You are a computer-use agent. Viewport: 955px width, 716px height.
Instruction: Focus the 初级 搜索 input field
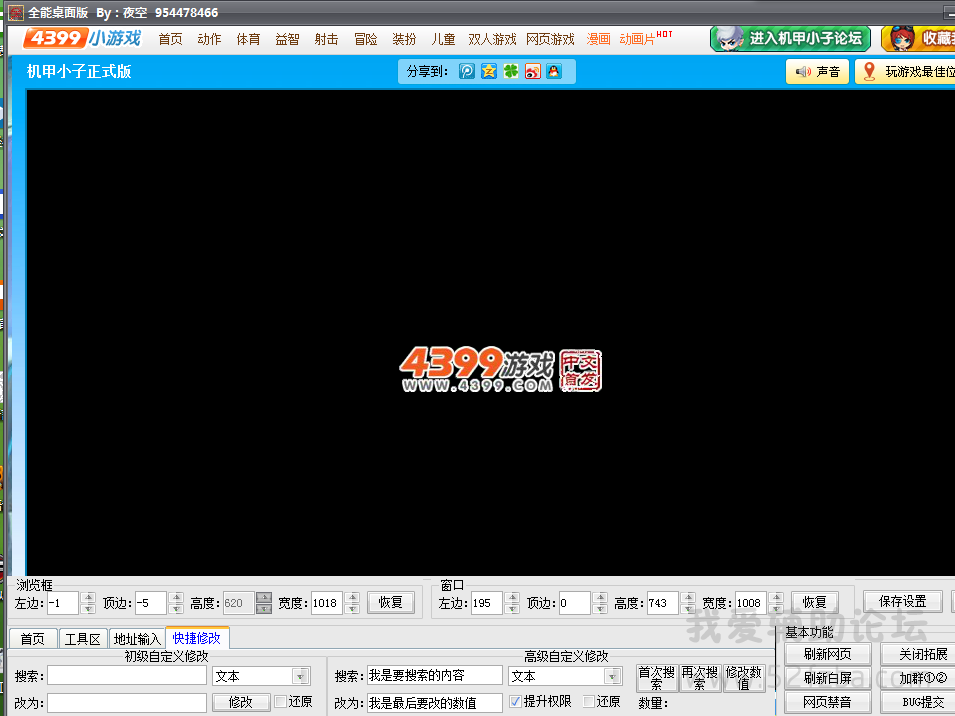click(127, 676)
